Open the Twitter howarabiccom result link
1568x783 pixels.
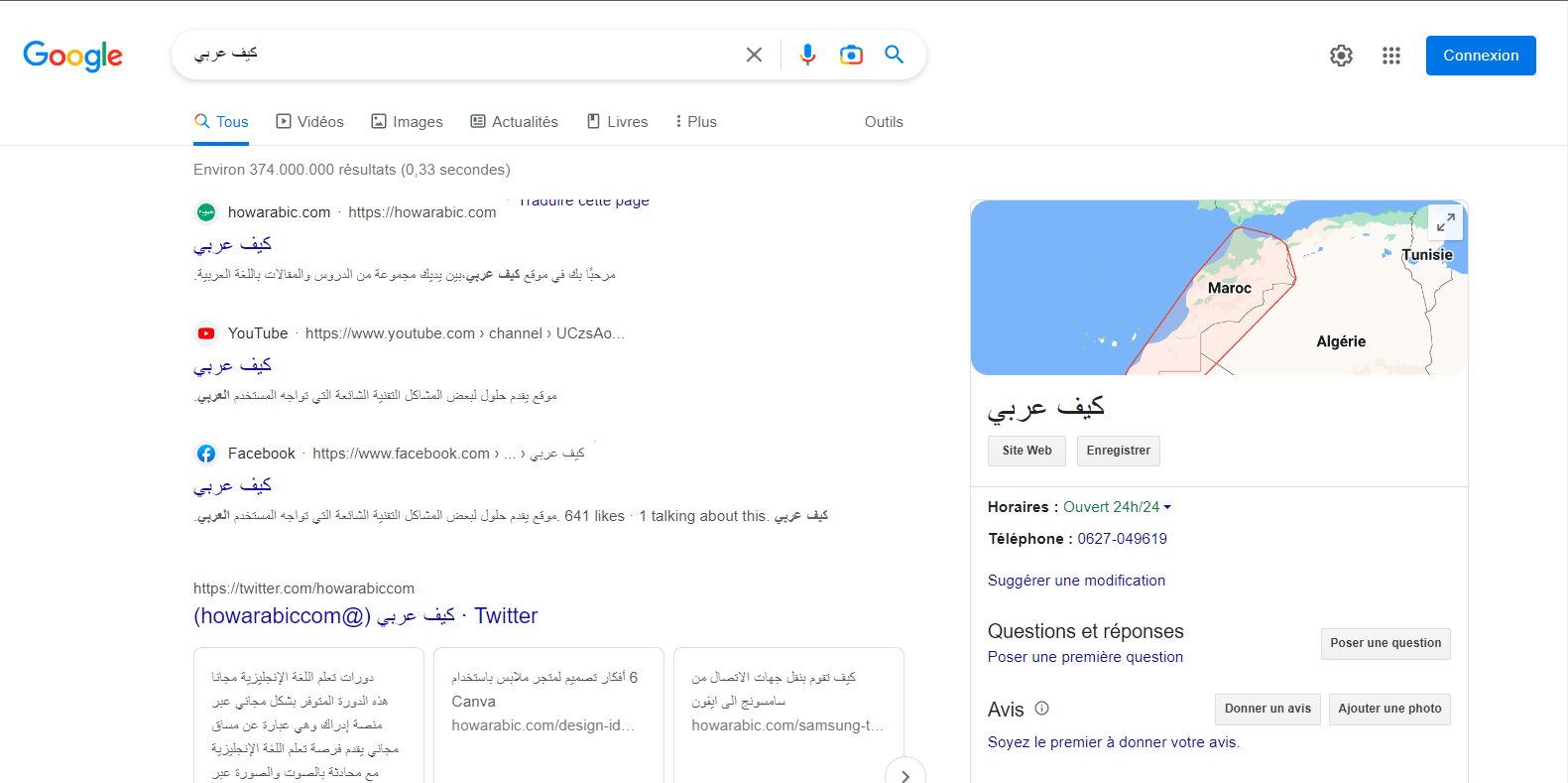pos(366,616)
